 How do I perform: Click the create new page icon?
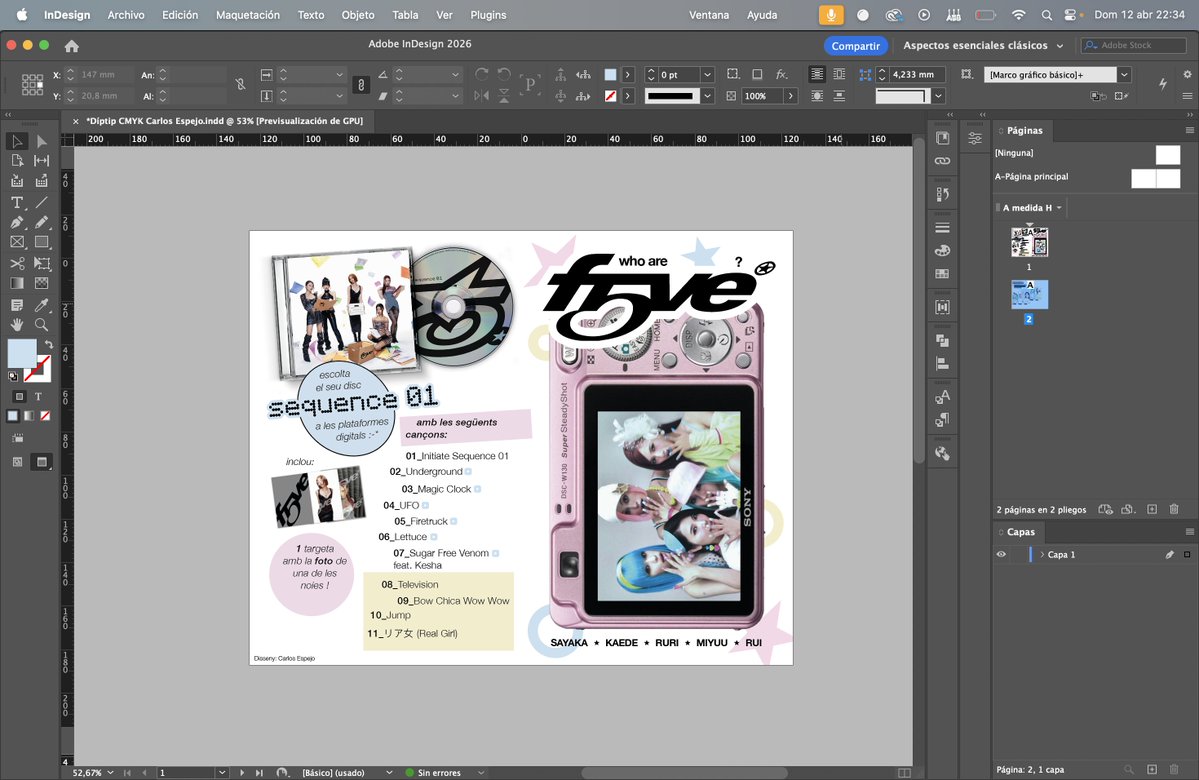tap(1152, 509)
